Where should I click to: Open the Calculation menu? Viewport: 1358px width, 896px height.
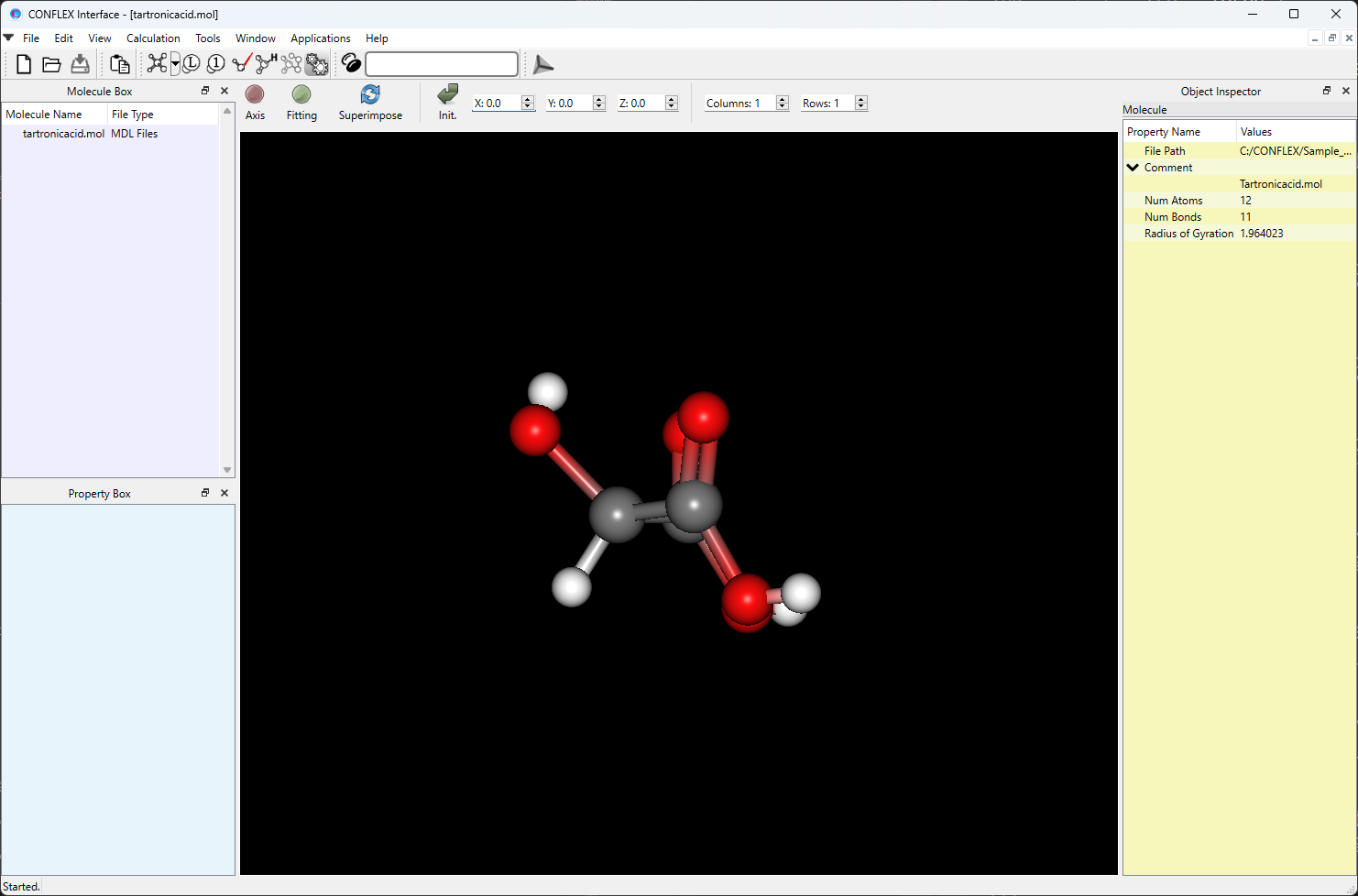pos(152,38)
